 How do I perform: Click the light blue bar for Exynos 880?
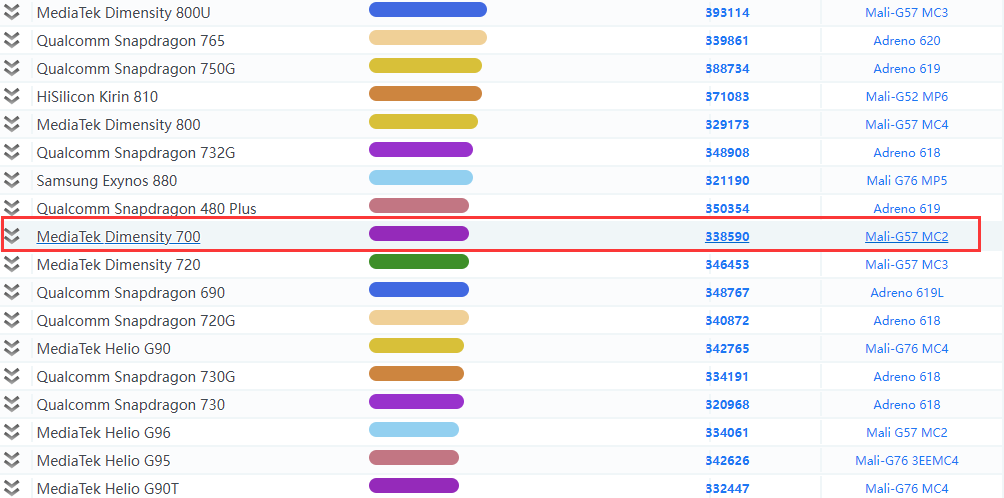click(x=420, y=178)
